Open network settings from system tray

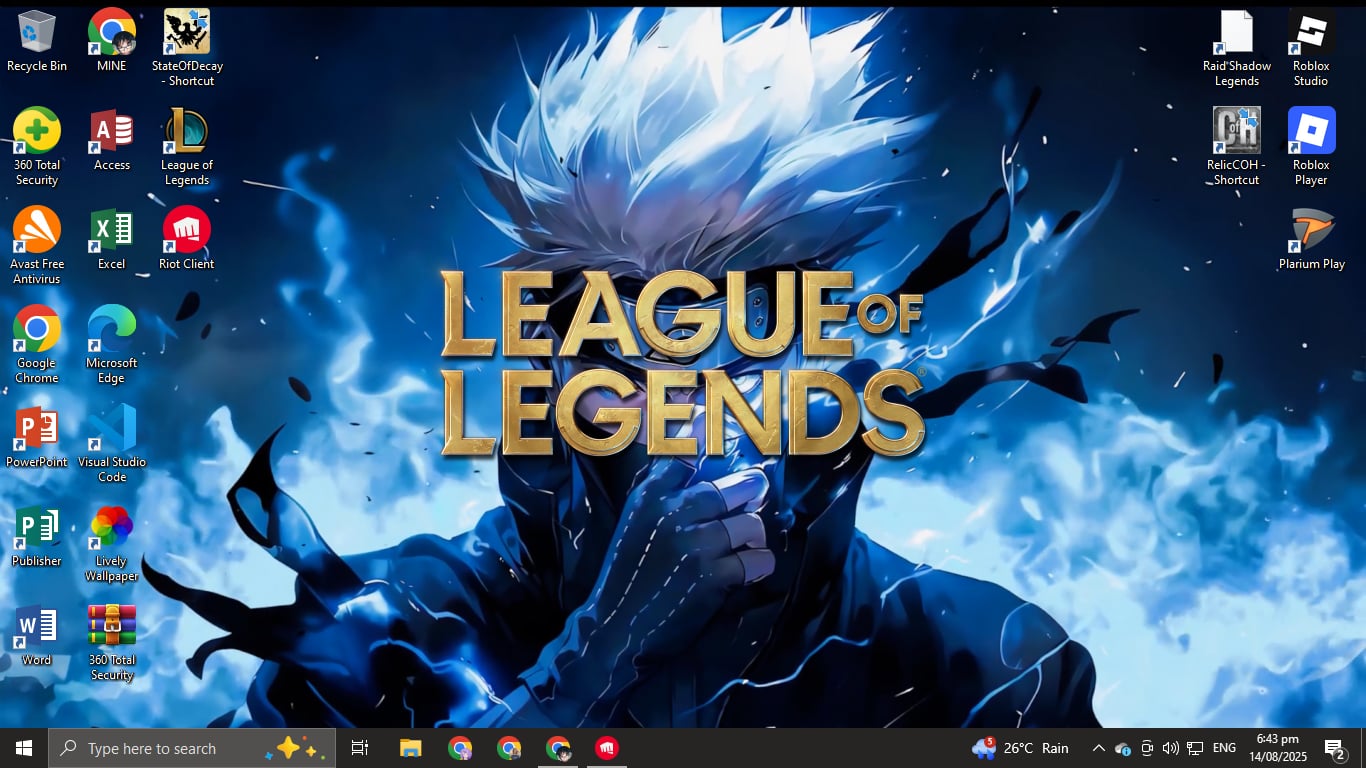[x=1194, y=748]
